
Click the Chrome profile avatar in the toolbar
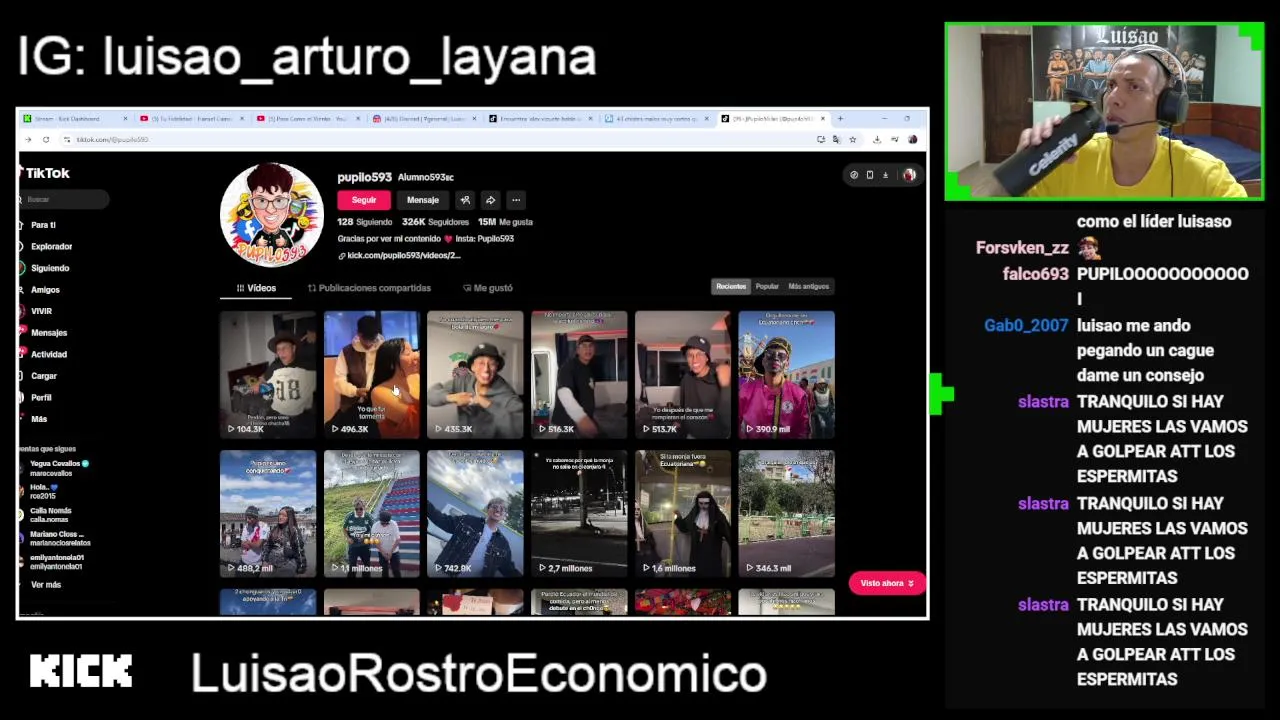click(x=912, y=139)
